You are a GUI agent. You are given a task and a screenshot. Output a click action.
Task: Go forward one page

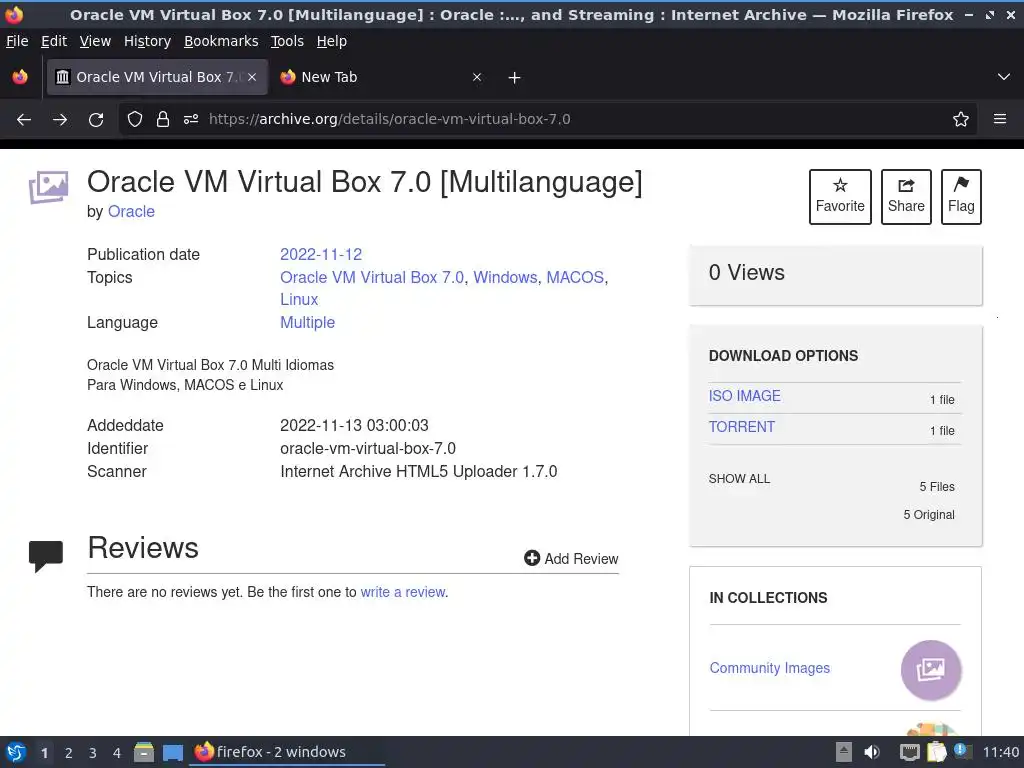coord(60,120)
